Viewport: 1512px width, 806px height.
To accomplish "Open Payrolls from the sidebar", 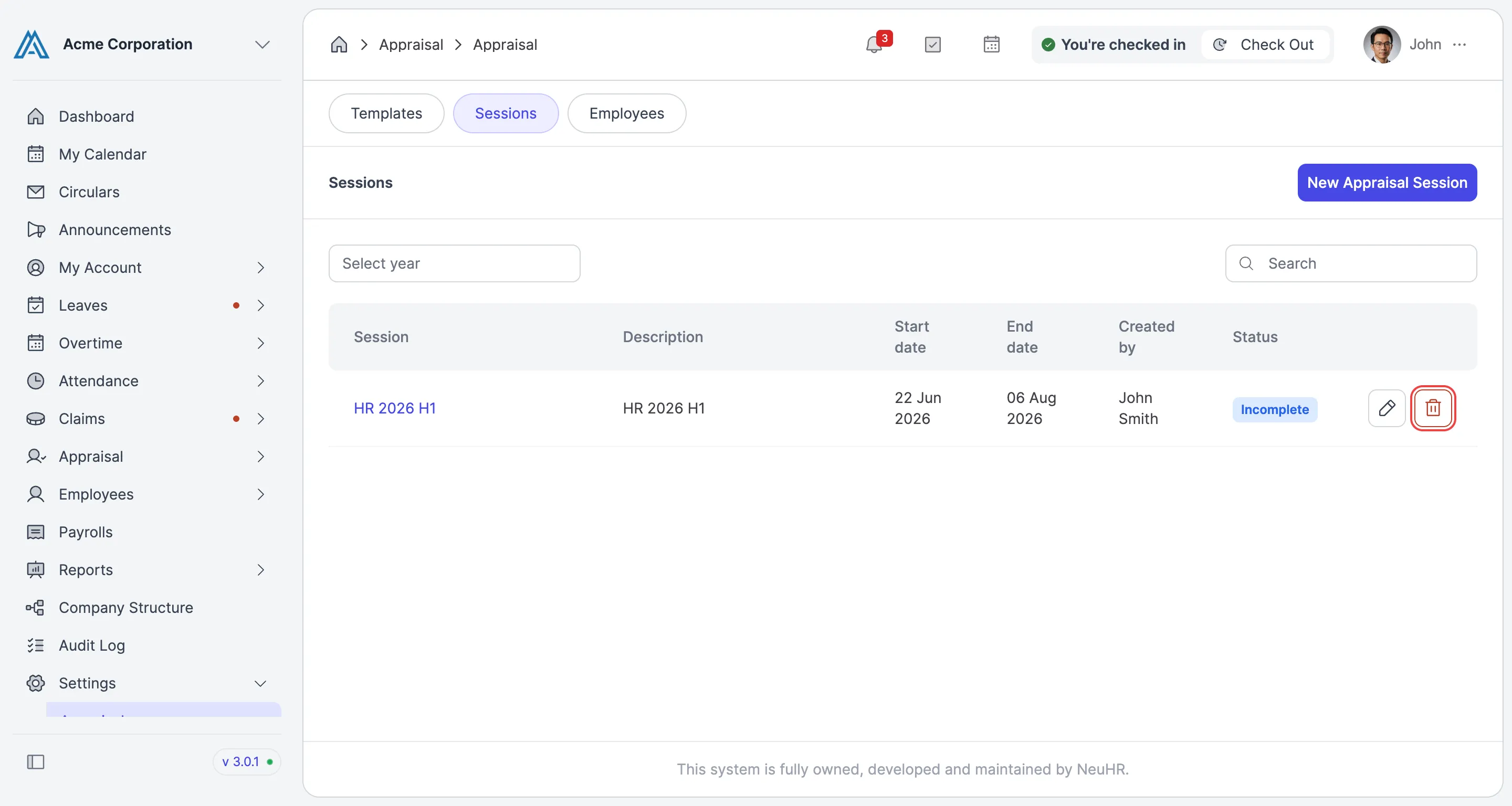I will [86, 532].
